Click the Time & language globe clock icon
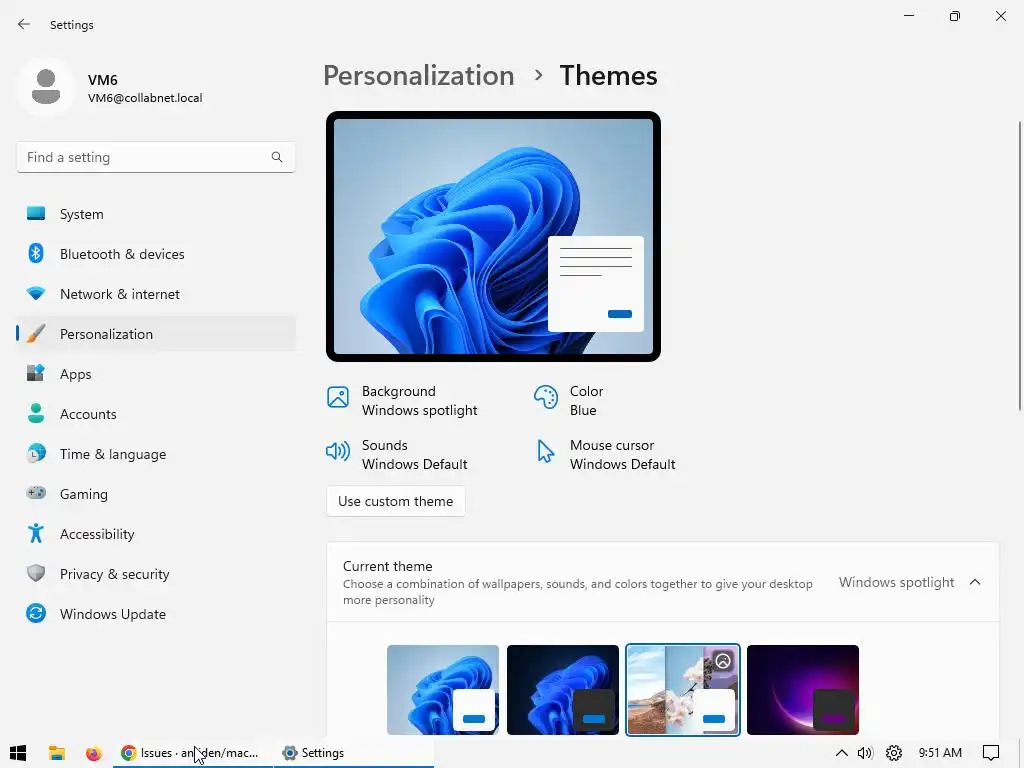1024x768 pixels. pos(36,453)
